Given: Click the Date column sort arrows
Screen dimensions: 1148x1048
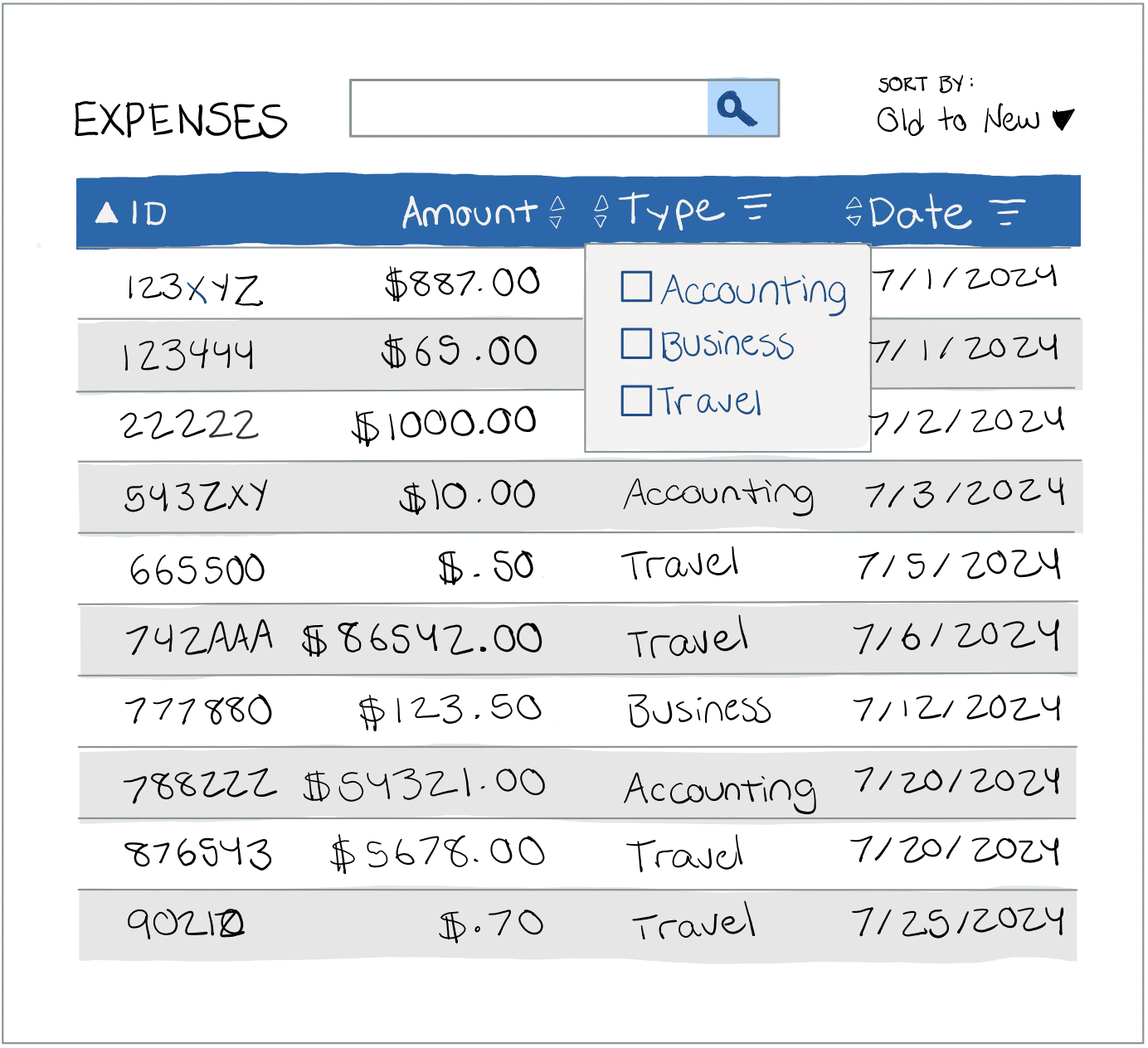Looking at the screenshot, I should (x=854, y=211).
